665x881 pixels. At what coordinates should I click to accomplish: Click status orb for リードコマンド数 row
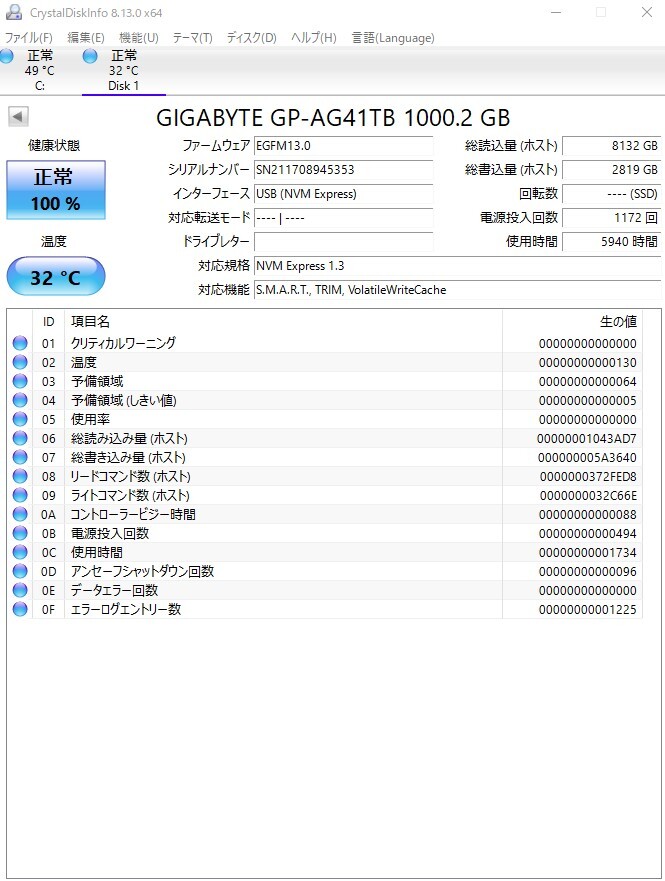[20, 476]
